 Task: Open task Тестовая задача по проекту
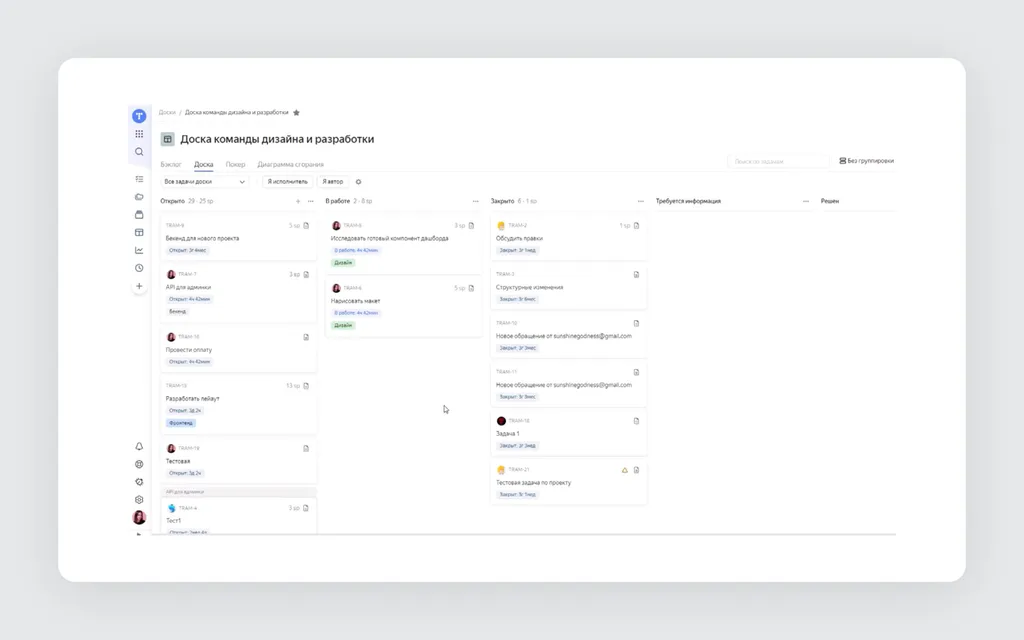534,483
